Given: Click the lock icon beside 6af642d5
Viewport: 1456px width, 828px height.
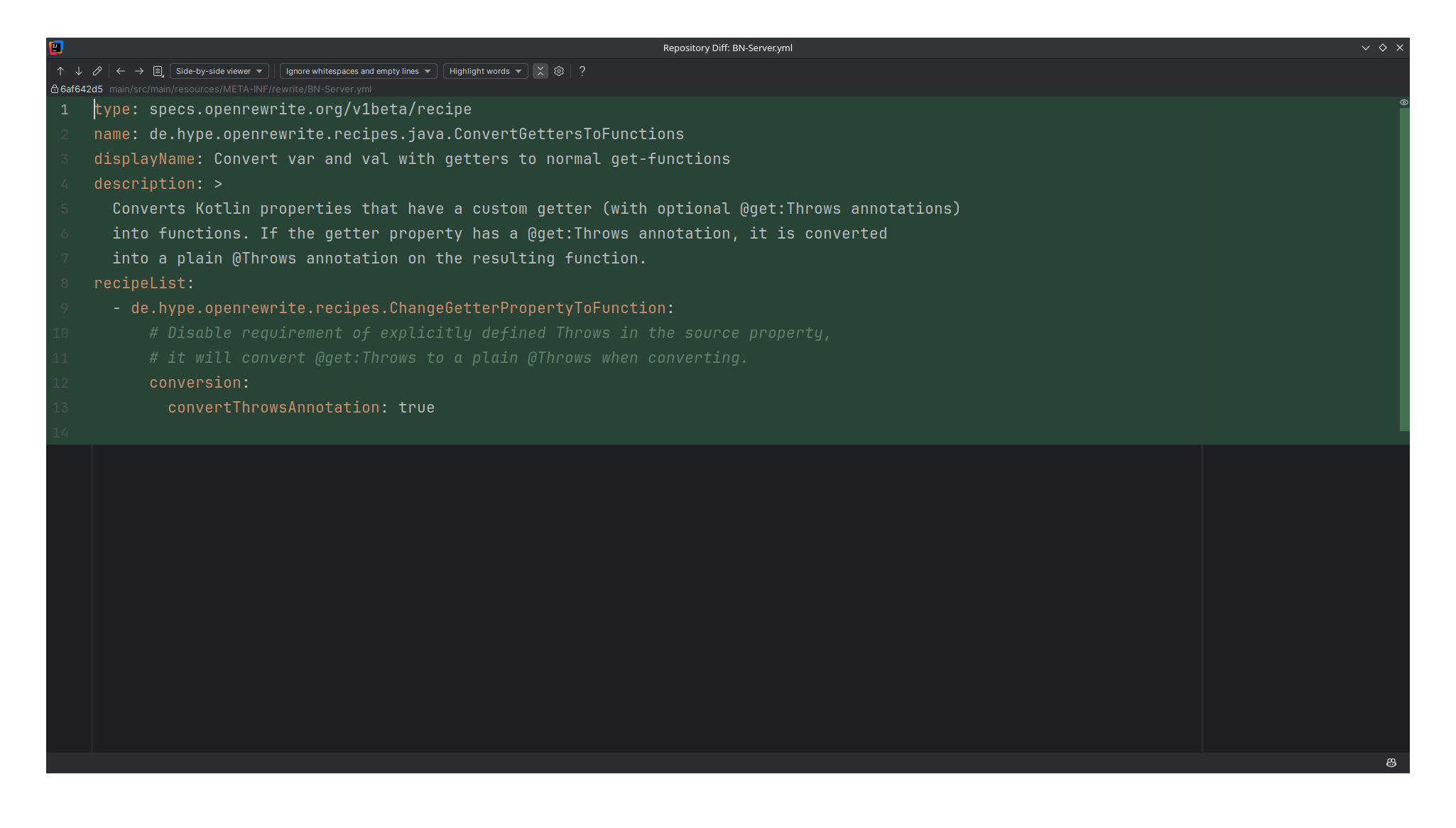Looking at the screenshot, I should (55, 89).
